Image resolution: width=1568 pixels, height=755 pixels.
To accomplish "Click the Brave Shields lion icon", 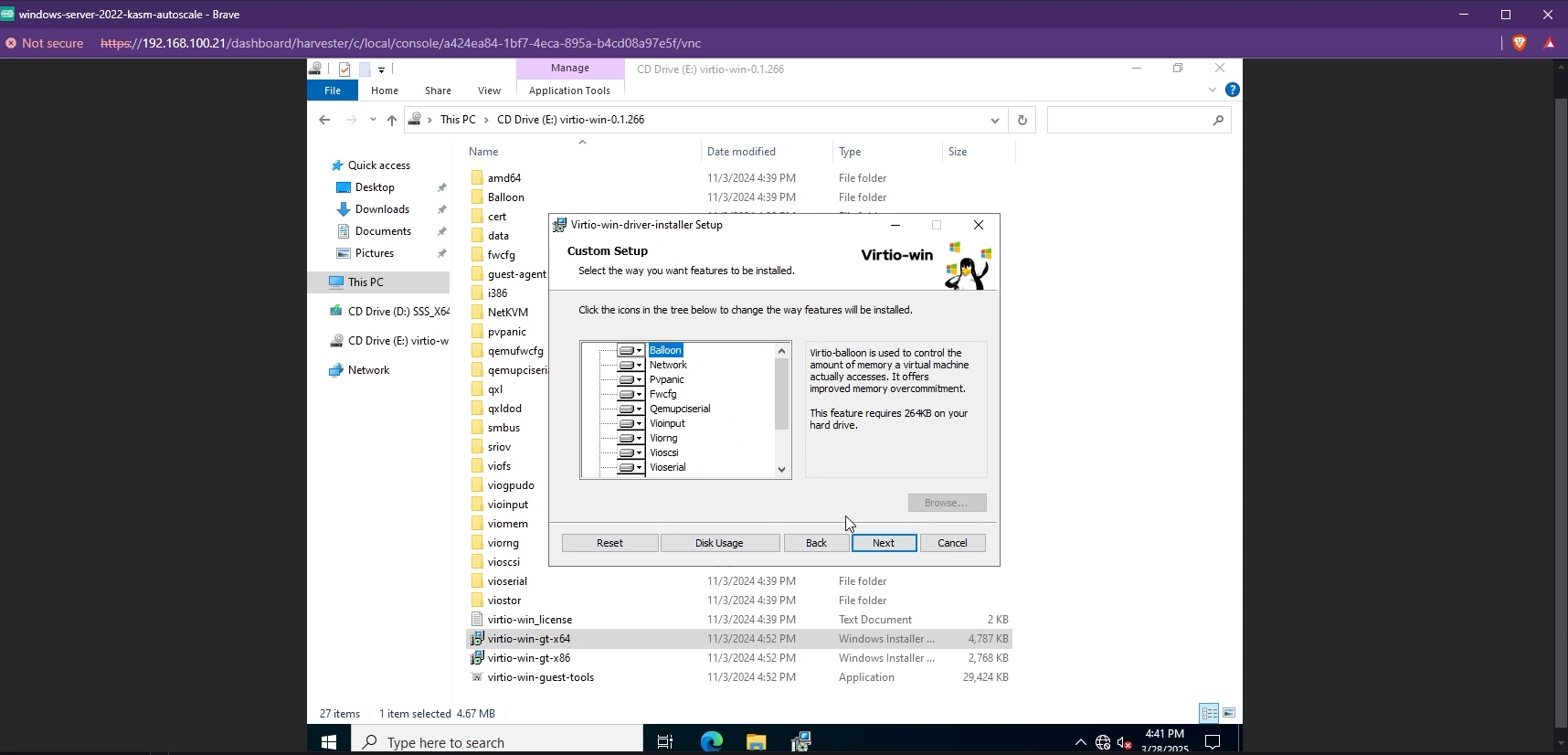I will pos(1520,43).
